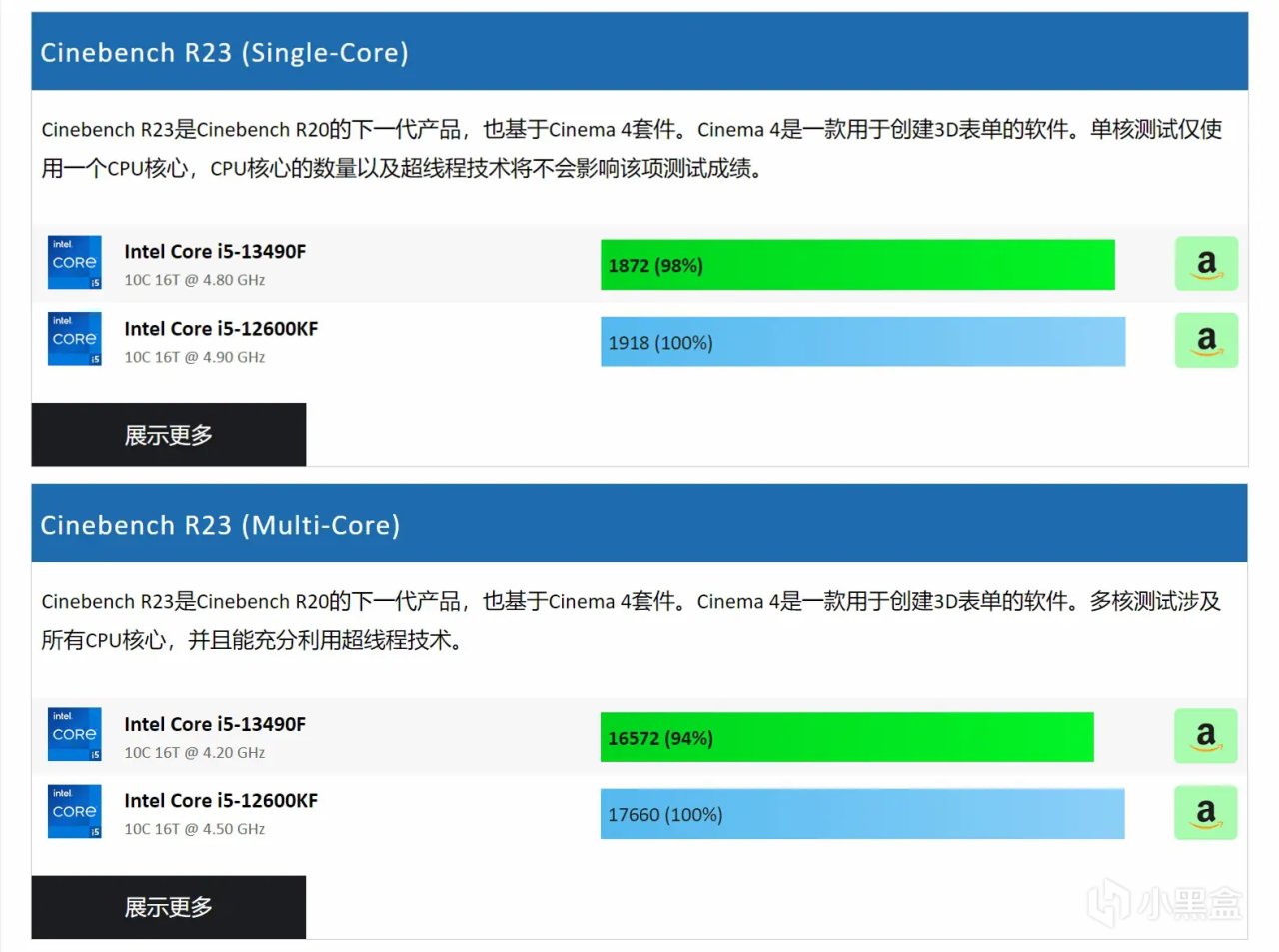
Task: Click Intel Core logo beside i5-12600KF single-core
Action: (75, 339)
